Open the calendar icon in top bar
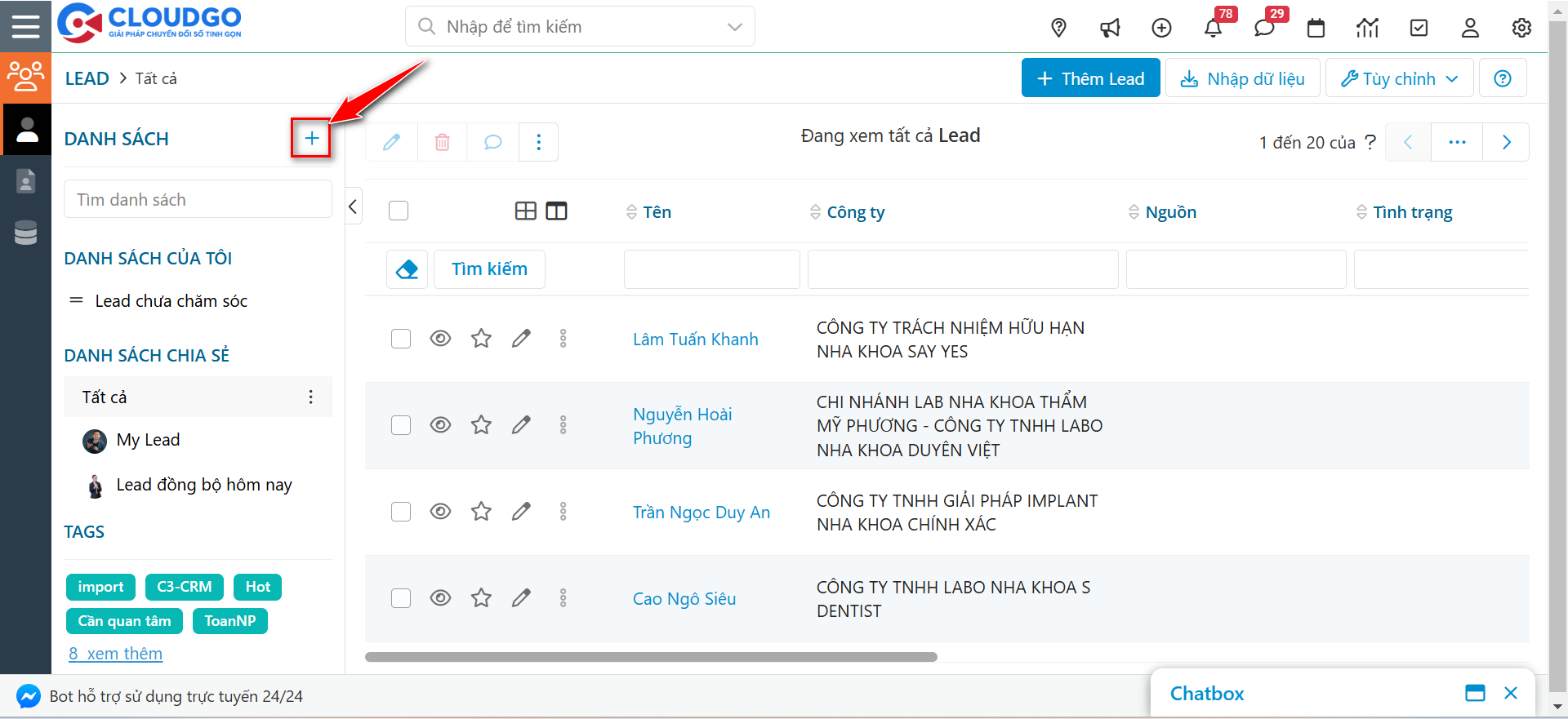Viewport: 1568px width, 719px height. 1316,28
